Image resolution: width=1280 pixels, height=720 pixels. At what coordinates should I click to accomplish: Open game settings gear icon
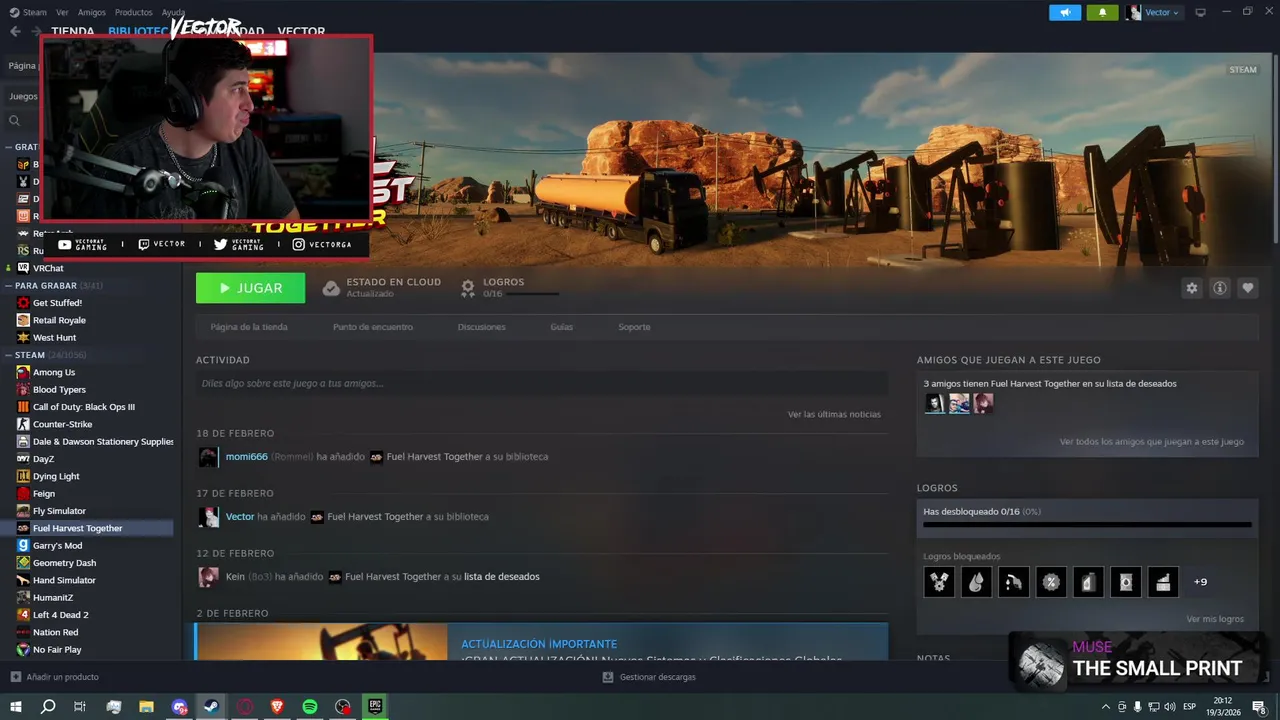pos(1191,288)
